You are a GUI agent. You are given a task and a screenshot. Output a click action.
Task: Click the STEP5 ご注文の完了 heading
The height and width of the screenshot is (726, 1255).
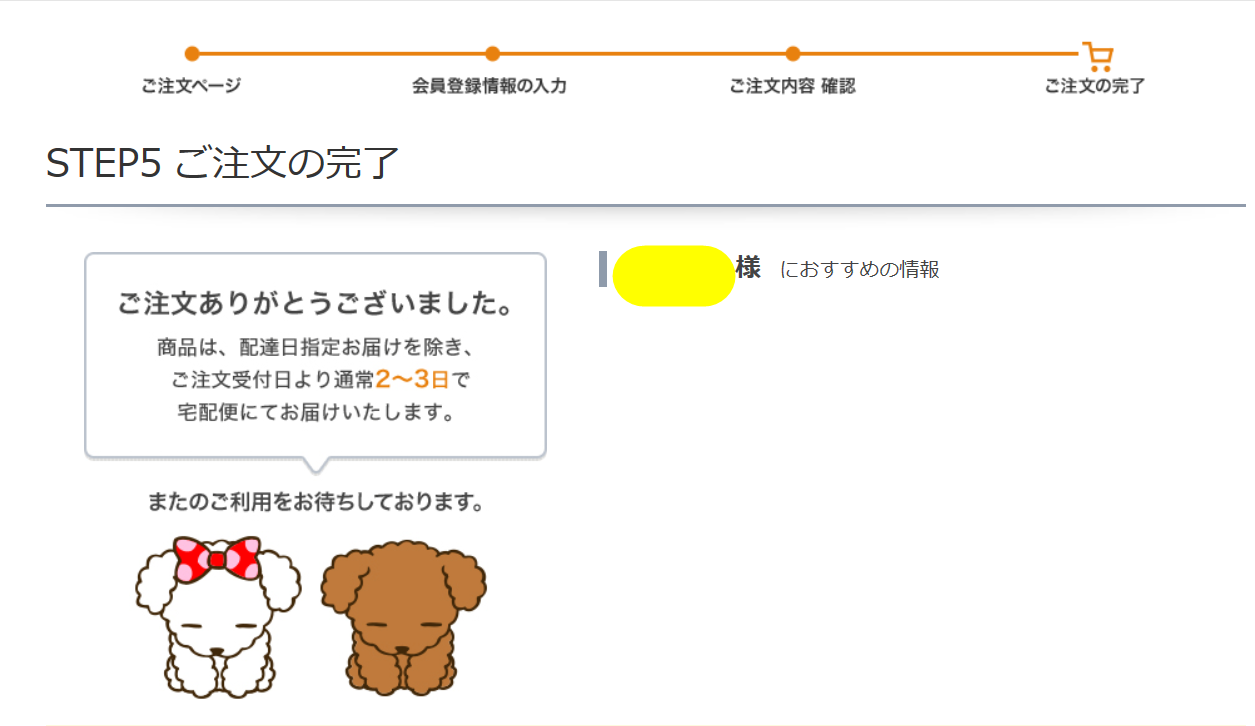tap(223, 163)
